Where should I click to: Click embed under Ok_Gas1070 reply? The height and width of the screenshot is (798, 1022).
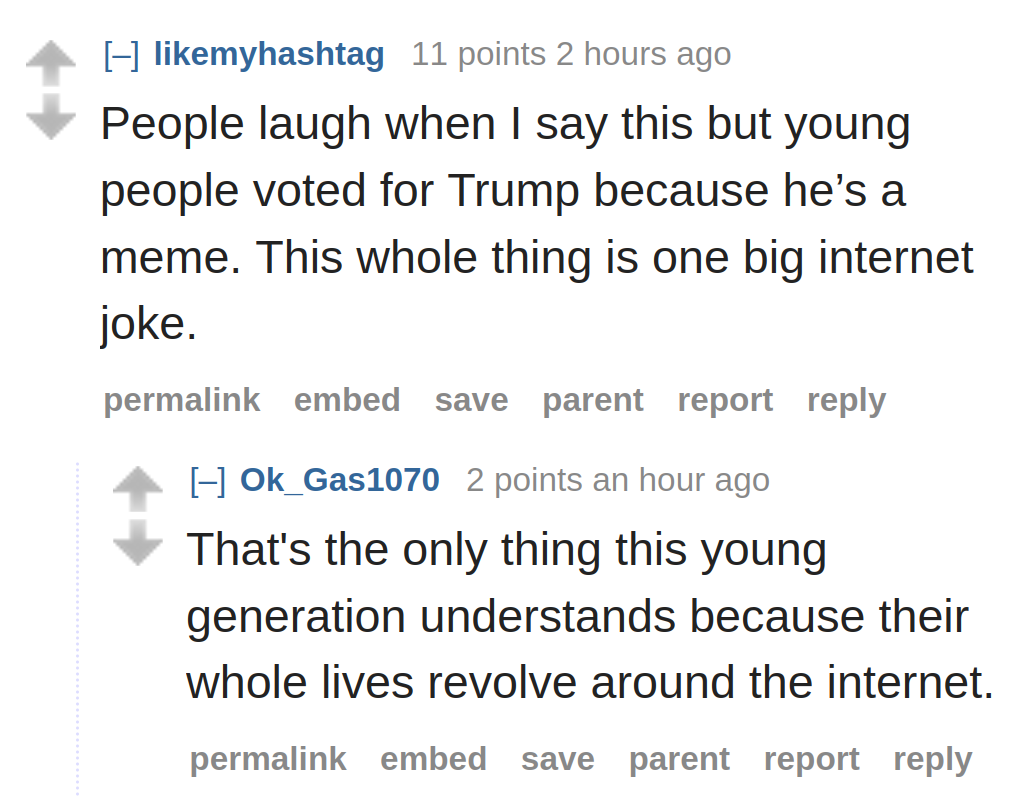click(433, 759)
